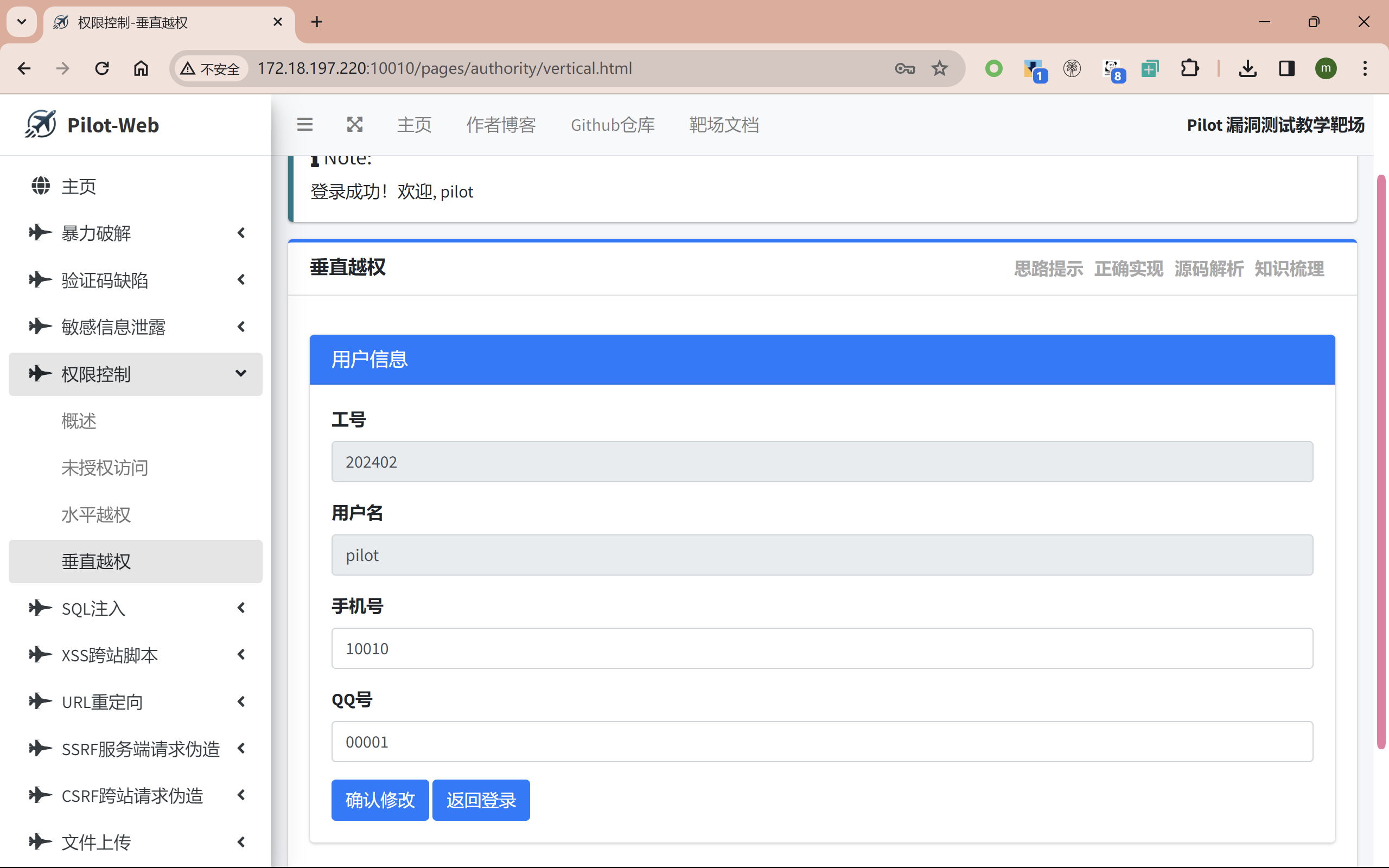Expand the 文件上传 sidebar menu
This screenshot has height=868, width=1389.
[x=136, y=841]
